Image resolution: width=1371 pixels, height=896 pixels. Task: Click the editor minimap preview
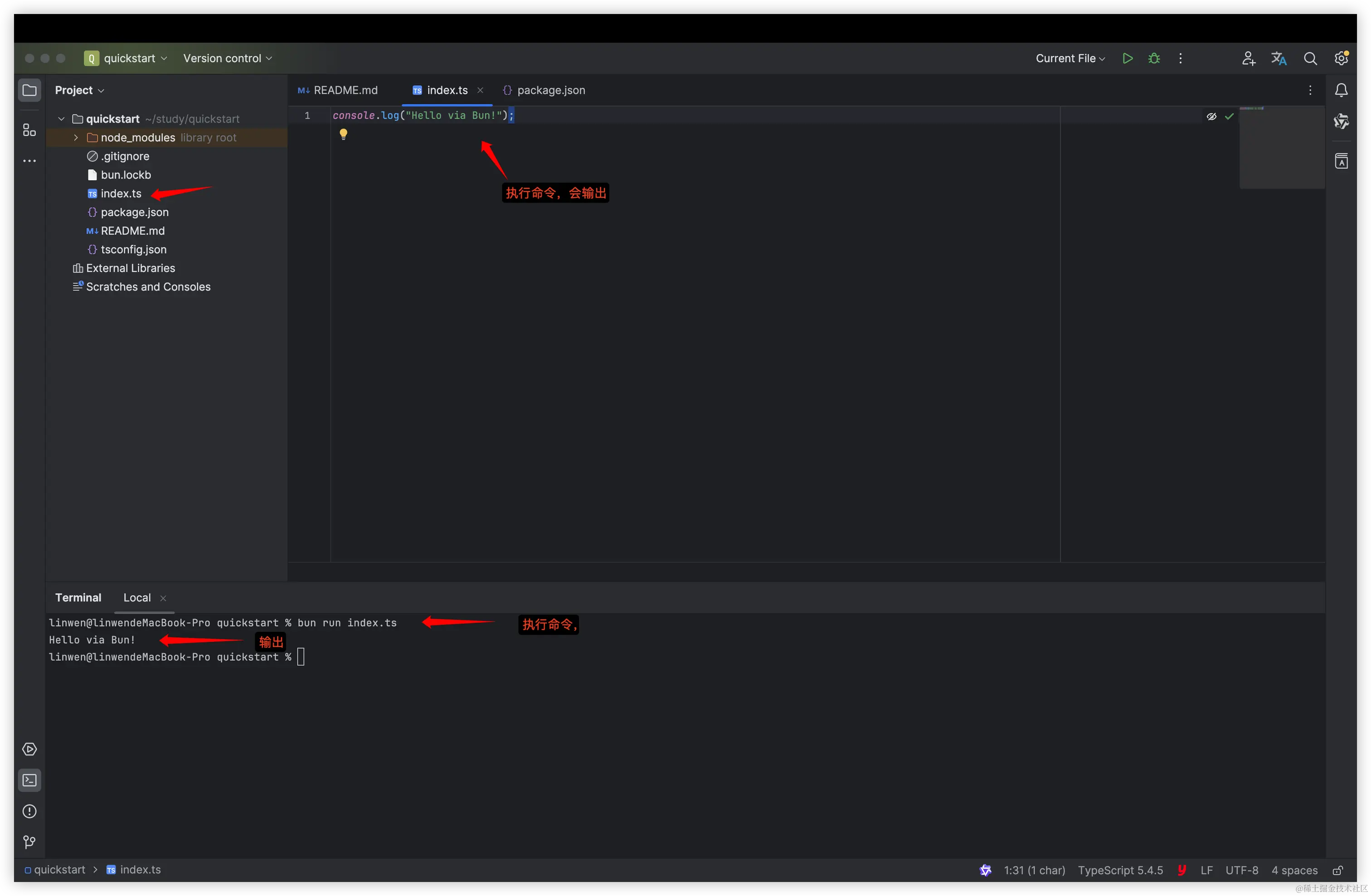[1282, 147]
